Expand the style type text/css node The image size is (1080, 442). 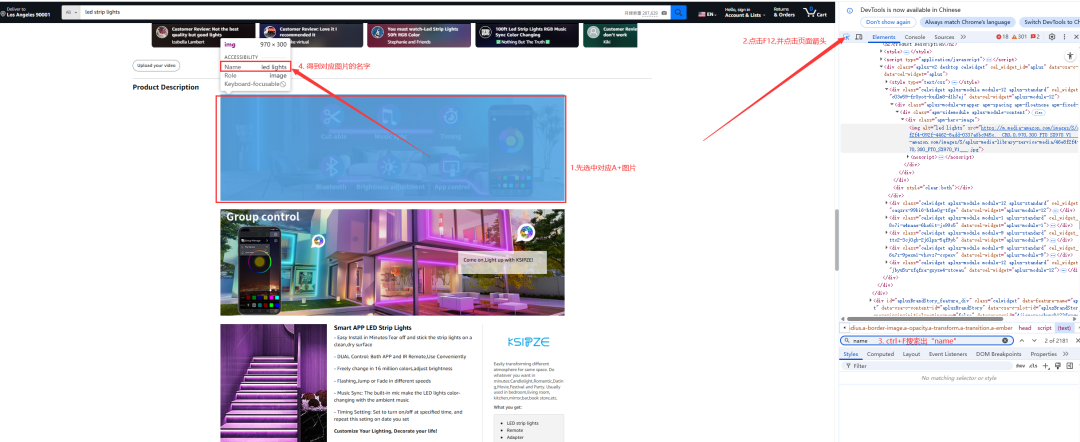(x=888, y=81)
